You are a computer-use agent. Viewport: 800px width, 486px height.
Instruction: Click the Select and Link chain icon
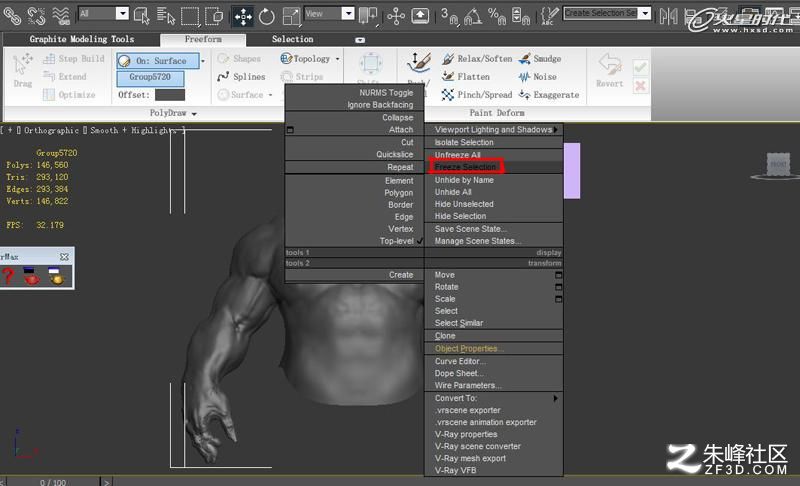(12, 16)
